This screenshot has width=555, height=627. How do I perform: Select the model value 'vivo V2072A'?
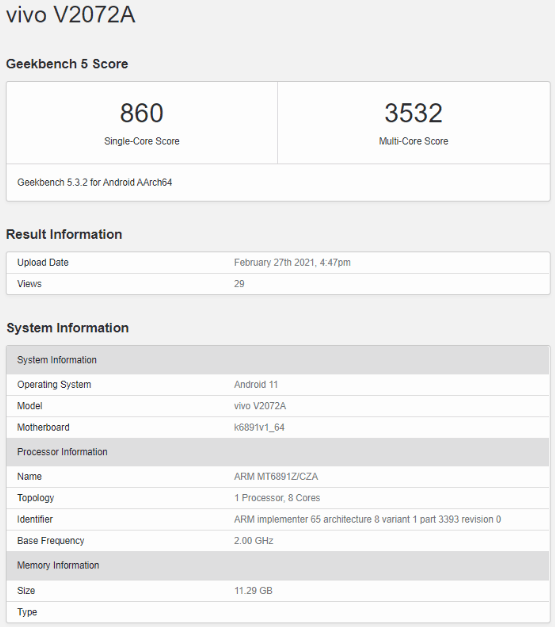260,406
